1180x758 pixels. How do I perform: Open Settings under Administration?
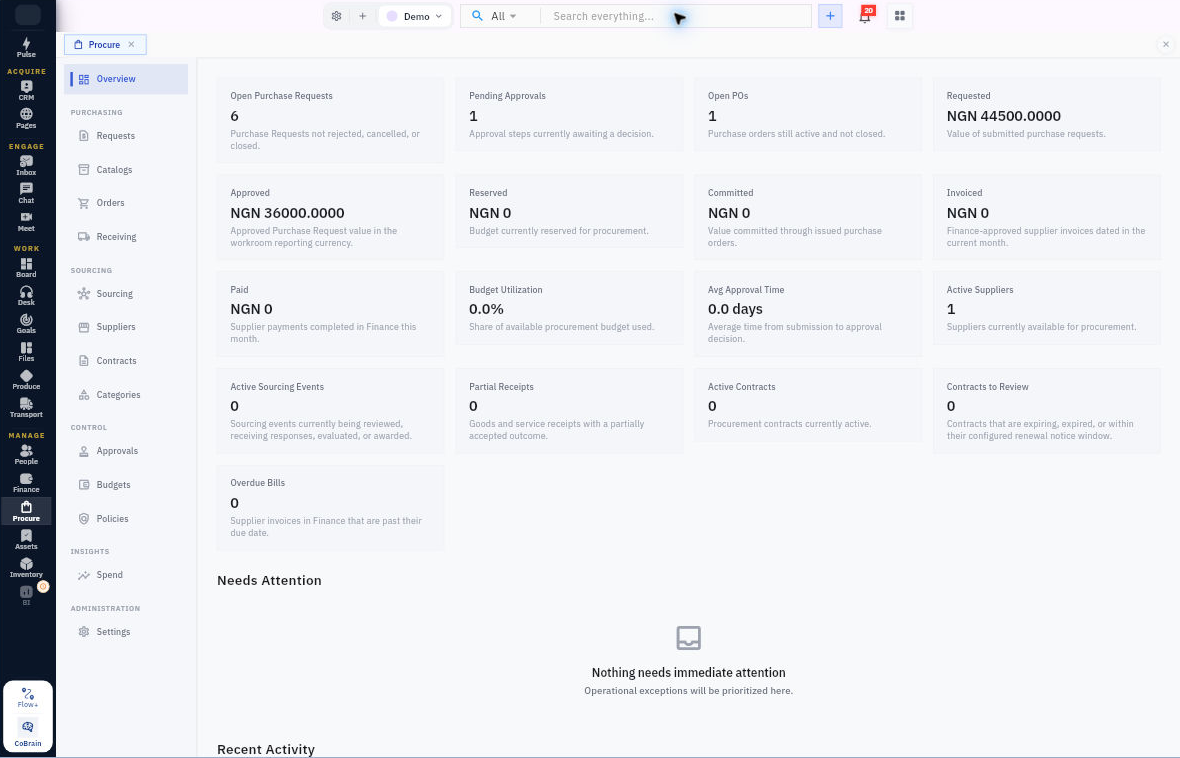(x=126, y=632)
